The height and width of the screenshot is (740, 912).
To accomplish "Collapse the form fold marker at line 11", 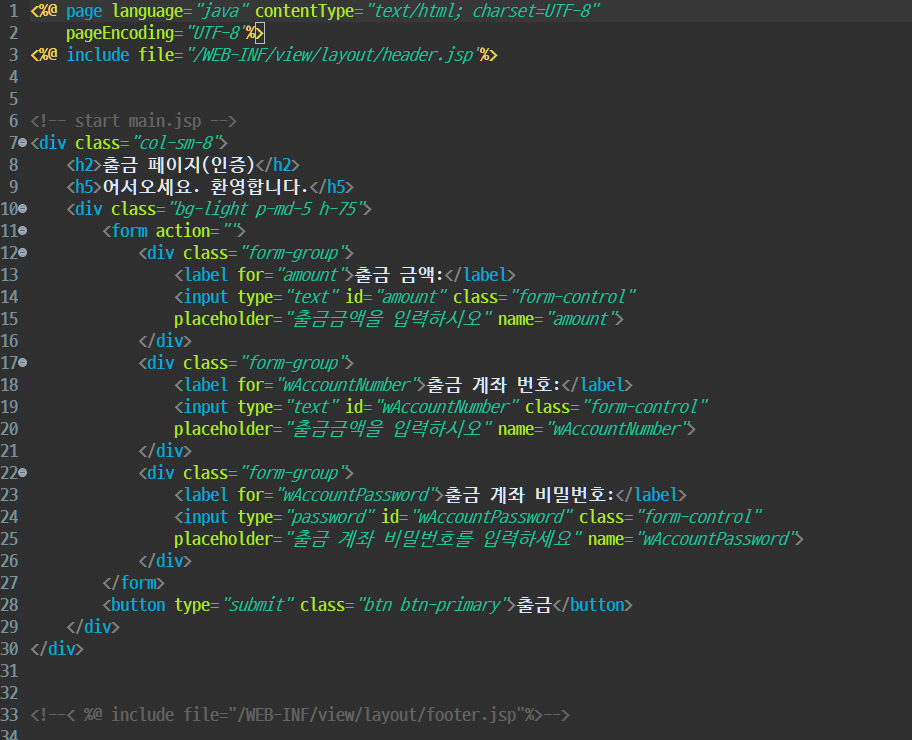I will coord(23,230).
